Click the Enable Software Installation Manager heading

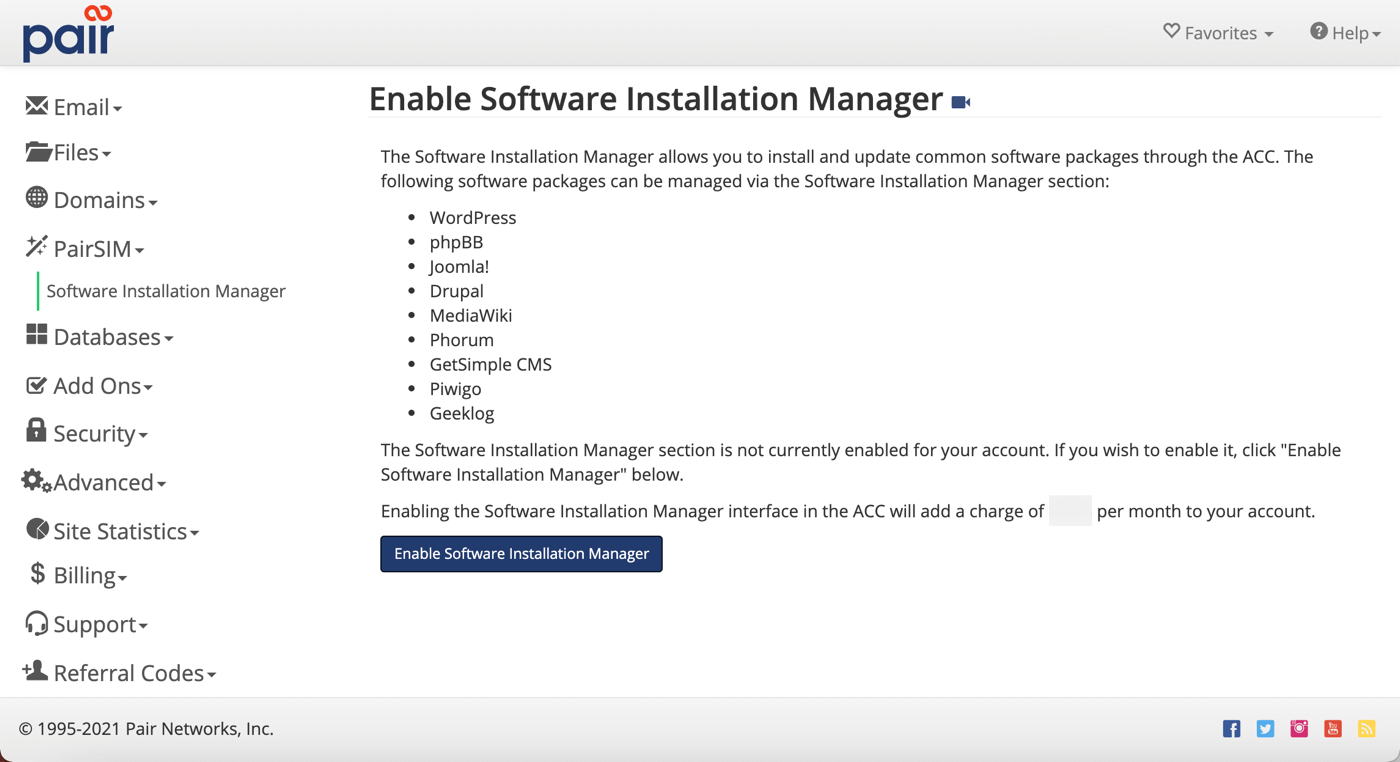click(x=656, y=99)
